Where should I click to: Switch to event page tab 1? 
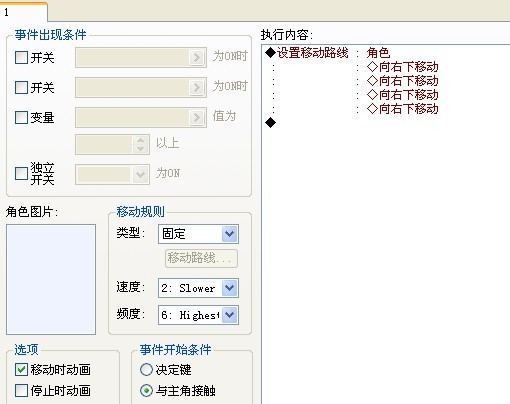(23, 12)
